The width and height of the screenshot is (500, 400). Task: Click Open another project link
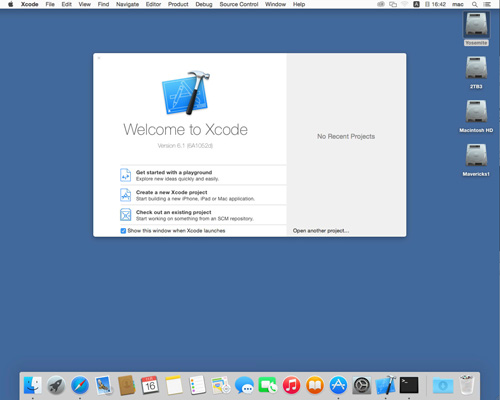321,231
